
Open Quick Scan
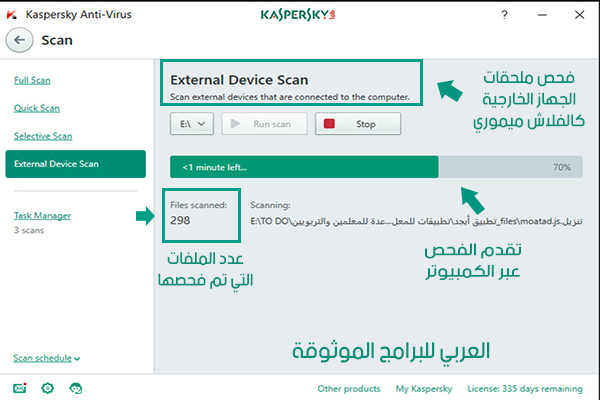tap(37, 108)
